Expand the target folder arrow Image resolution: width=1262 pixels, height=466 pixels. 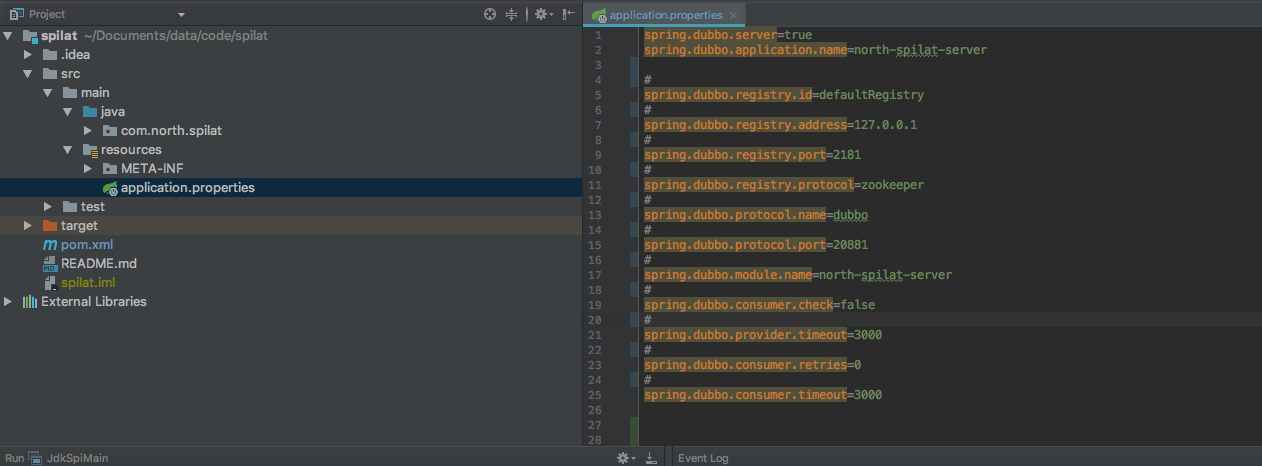29,226
